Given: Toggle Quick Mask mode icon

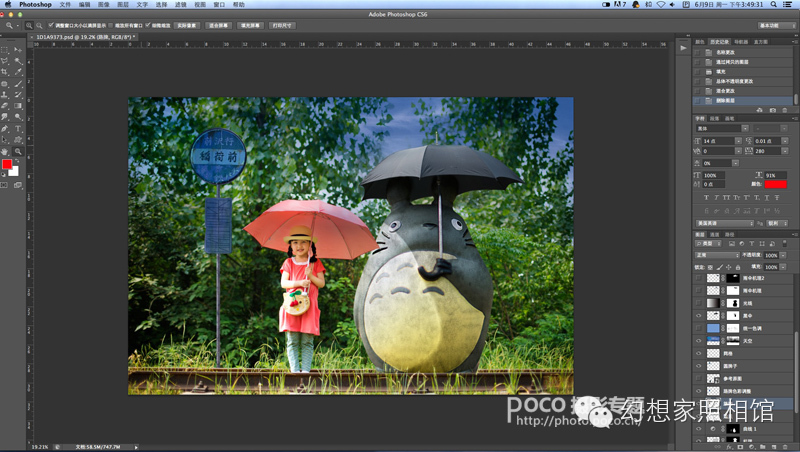Looking at the screenshot, I should coord(5,185).
